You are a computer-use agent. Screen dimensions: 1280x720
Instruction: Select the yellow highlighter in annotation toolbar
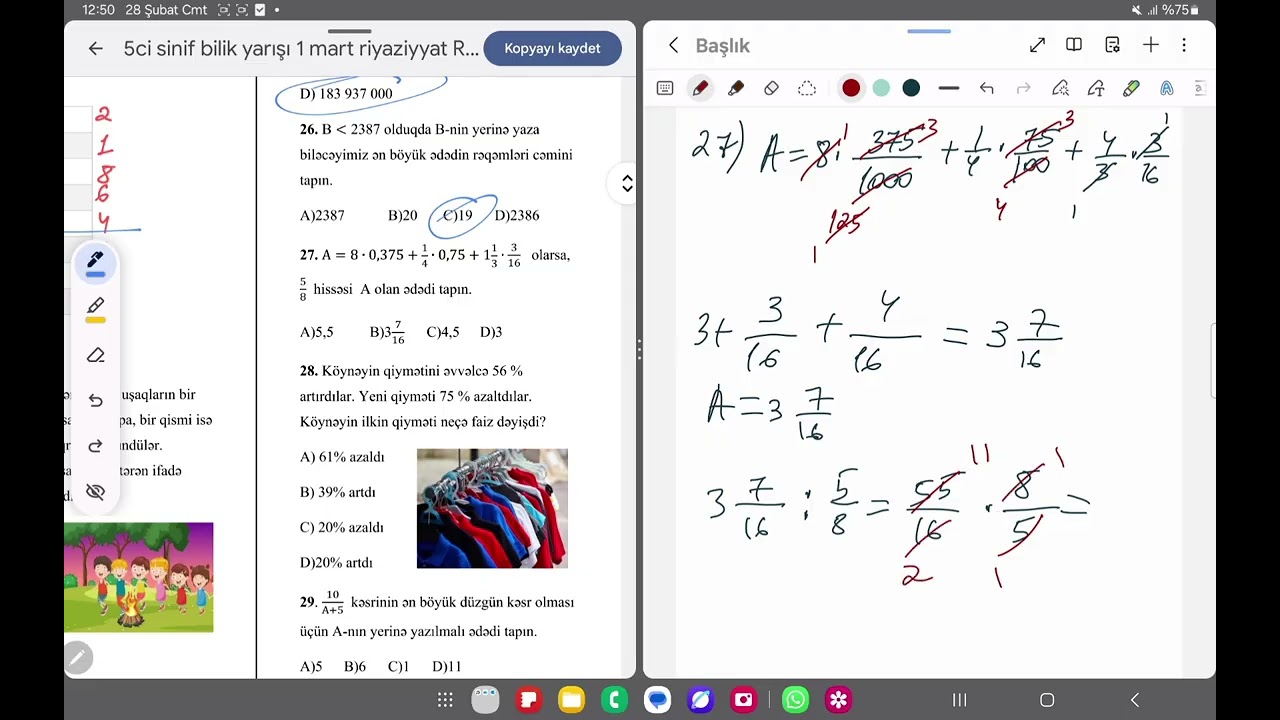pos(96,309)
